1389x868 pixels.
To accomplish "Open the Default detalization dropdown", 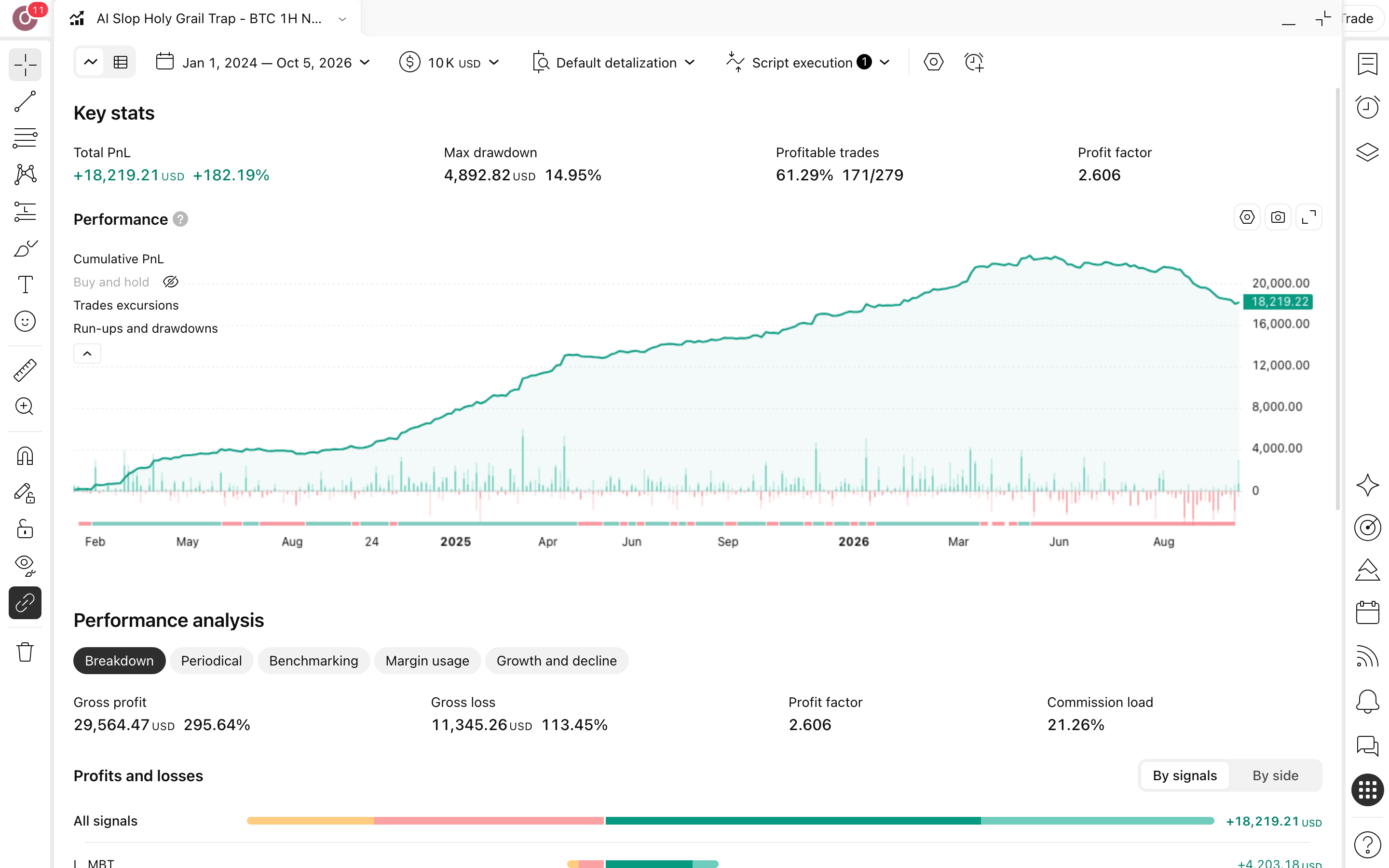I will pos(614,63).
